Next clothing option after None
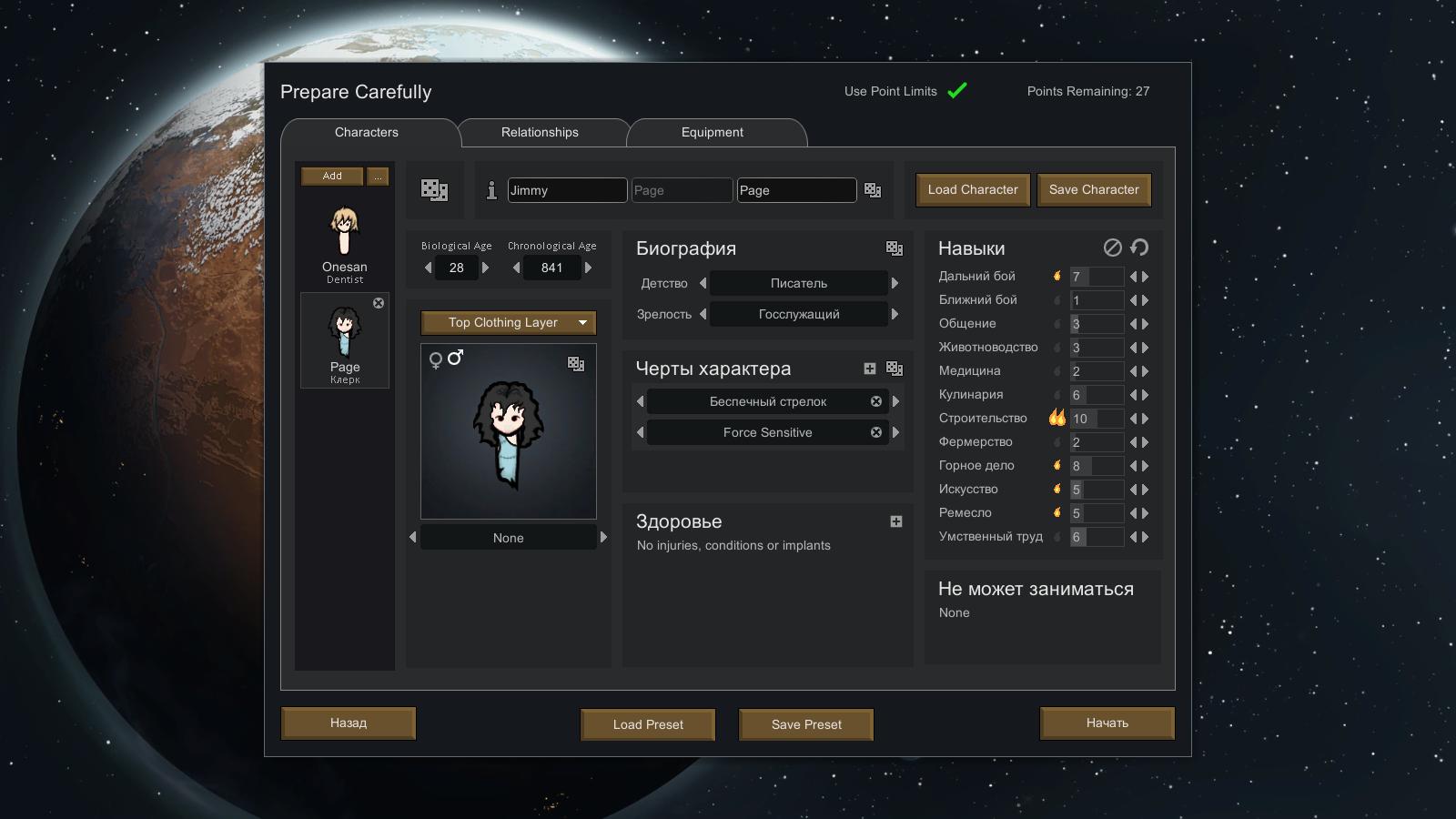The height and width of the screenshot is (819, 1456). (x=603, y=537)
